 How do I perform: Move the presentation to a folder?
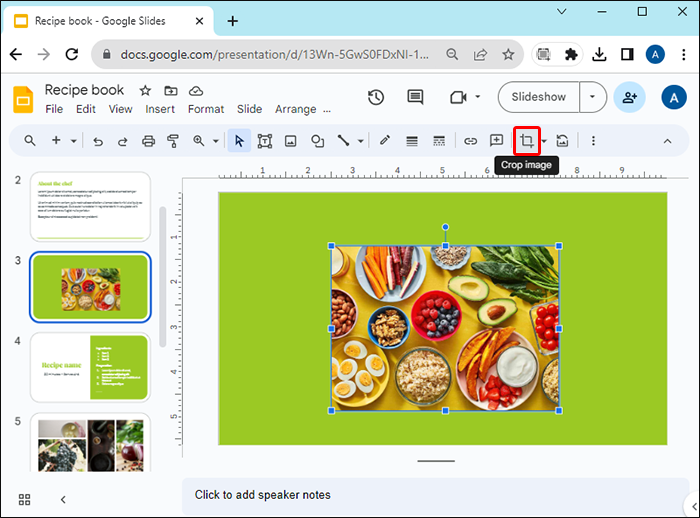pyautogui.click(x=171, y=91)
